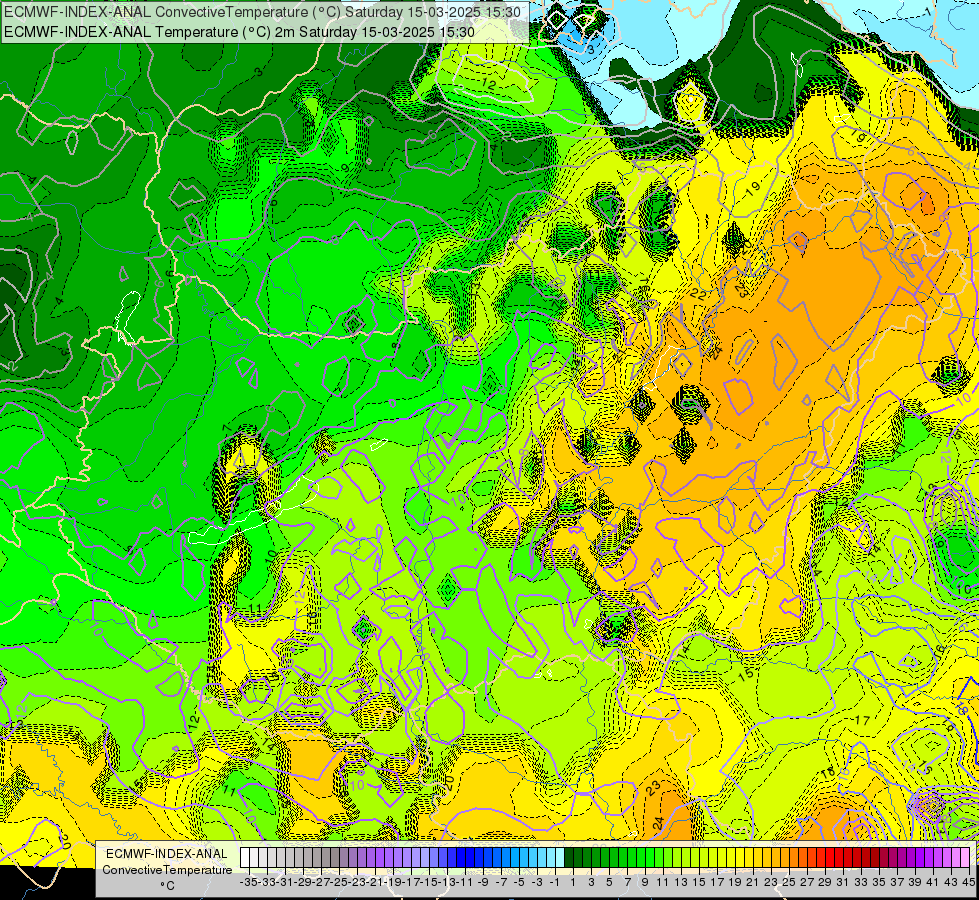
Task: Pick the purple swatch above legend label 39
Action: pyautogui.click(x=910, y=858)
